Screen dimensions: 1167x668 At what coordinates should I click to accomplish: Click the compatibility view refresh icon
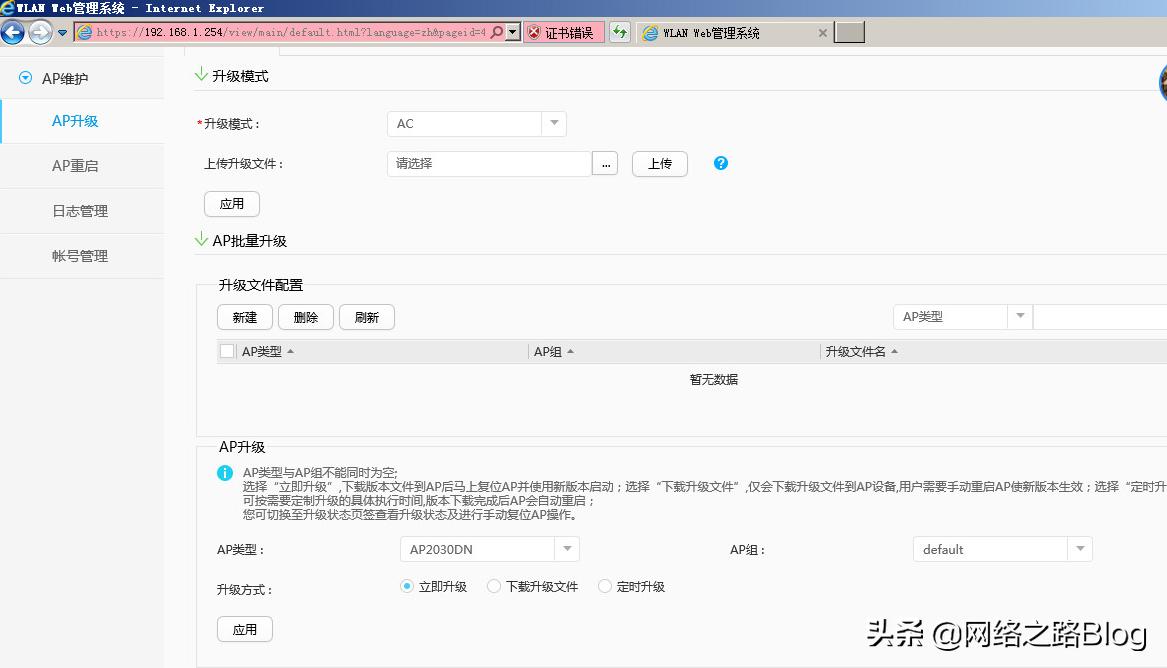coord(619,32)
